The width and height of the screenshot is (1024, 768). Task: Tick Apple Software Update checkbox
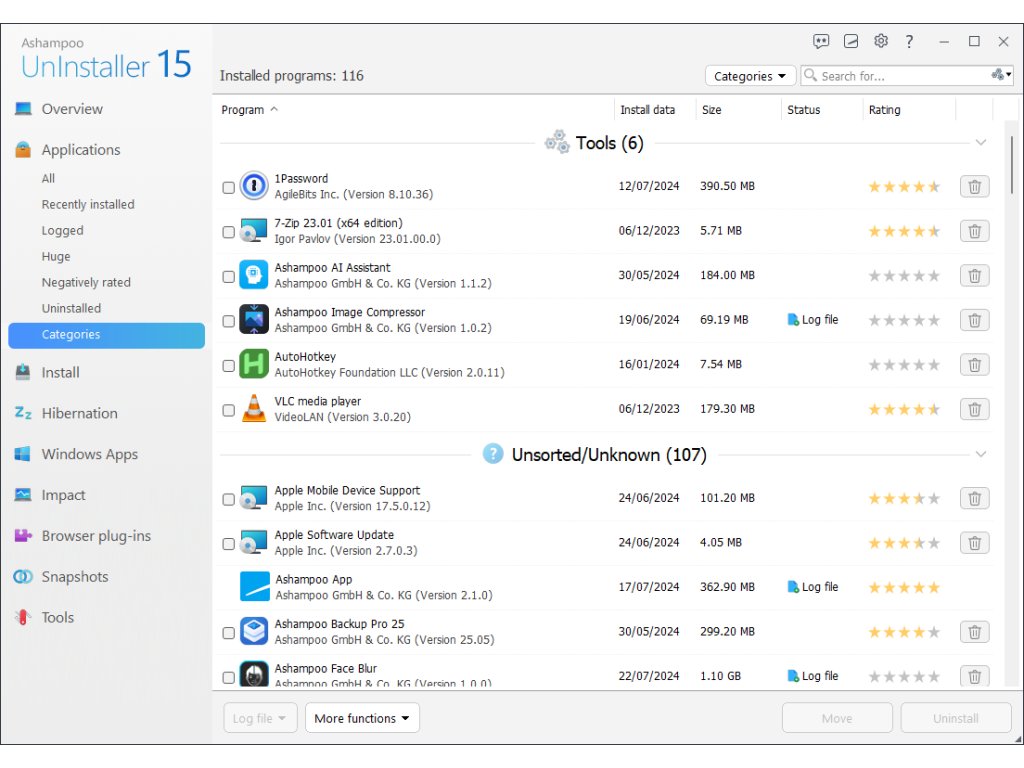[x=229, y=543]
